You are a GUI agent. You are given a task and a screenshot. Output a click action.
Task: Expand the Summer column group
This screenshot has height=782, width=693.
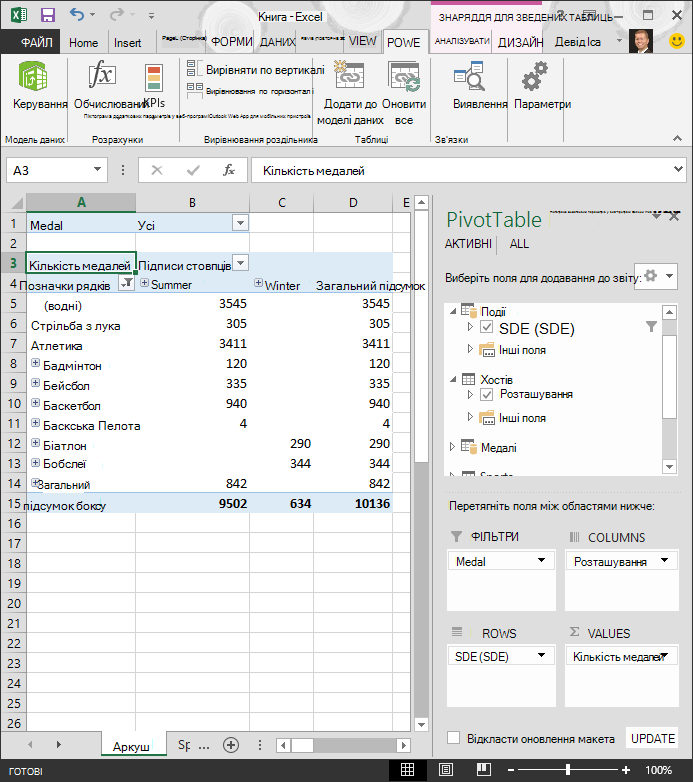tap(145, 283)
